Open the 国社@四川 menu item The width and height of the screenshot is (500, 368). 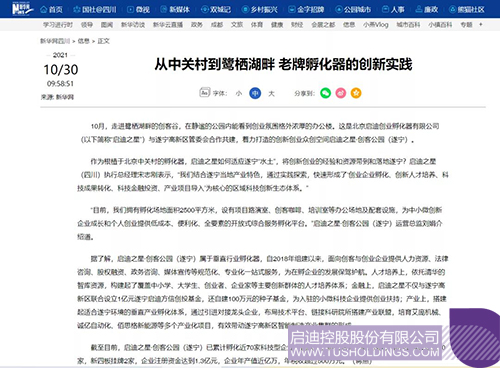pos(95,10)
